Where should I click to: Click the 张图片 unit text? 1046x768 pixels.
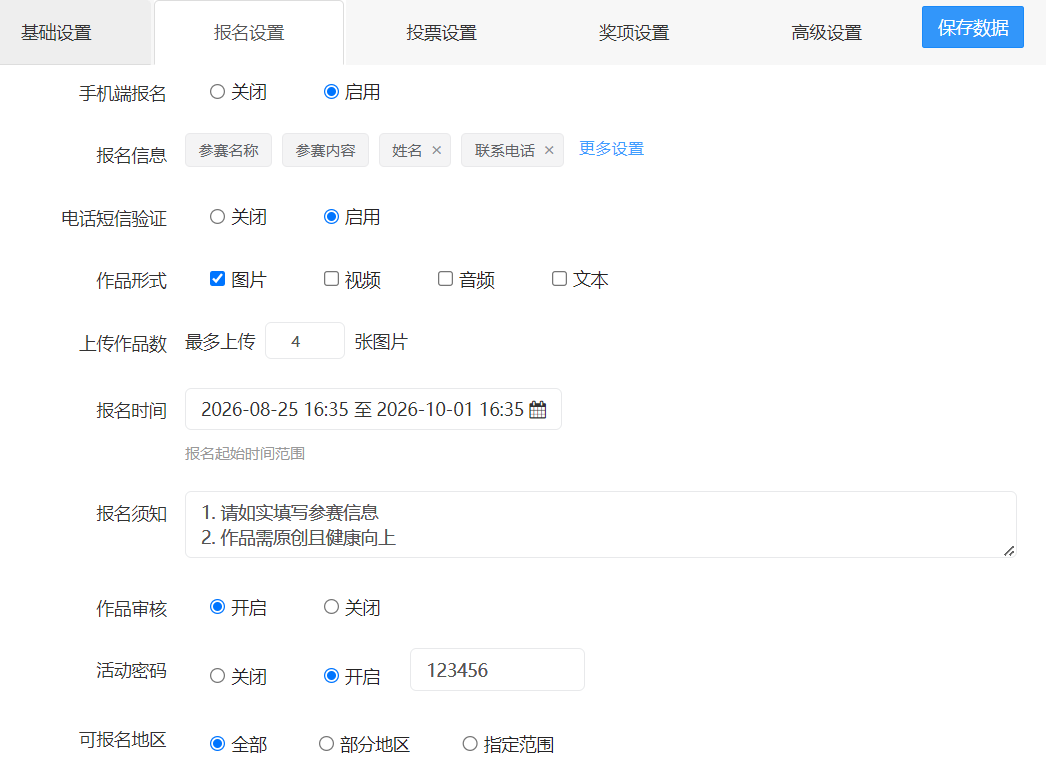pyautogui.click(x=381, y=342)
